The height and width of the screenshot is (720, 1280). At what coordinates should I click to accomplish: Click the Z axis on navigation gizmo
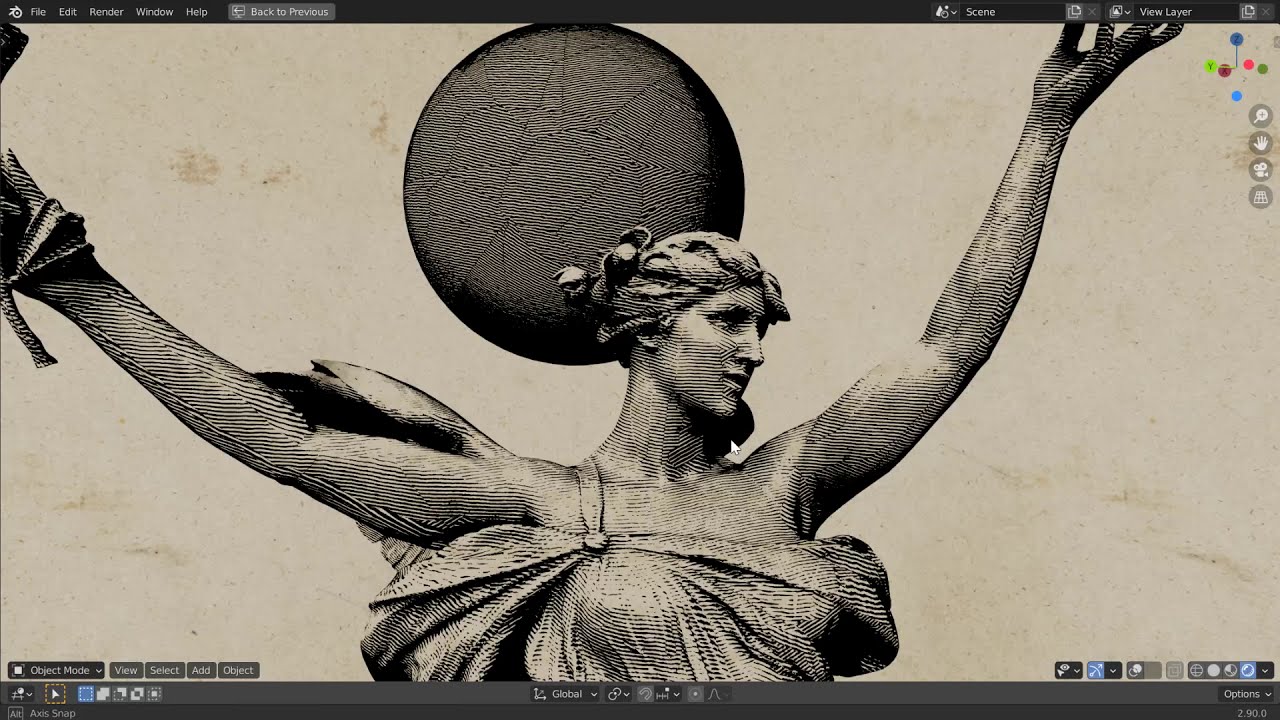point(1237,39)
